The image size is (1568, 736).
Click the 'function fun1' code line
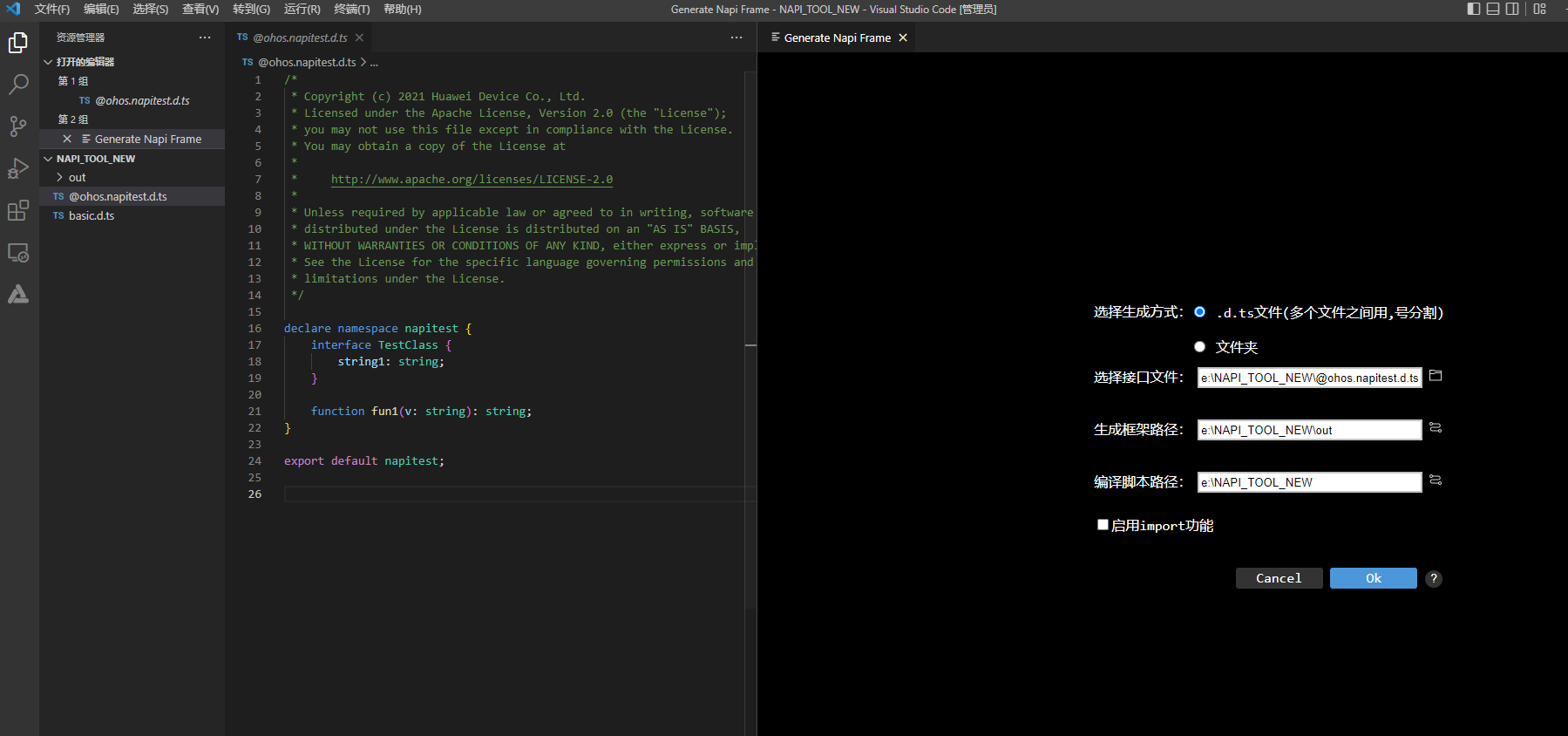click(421, 412)
